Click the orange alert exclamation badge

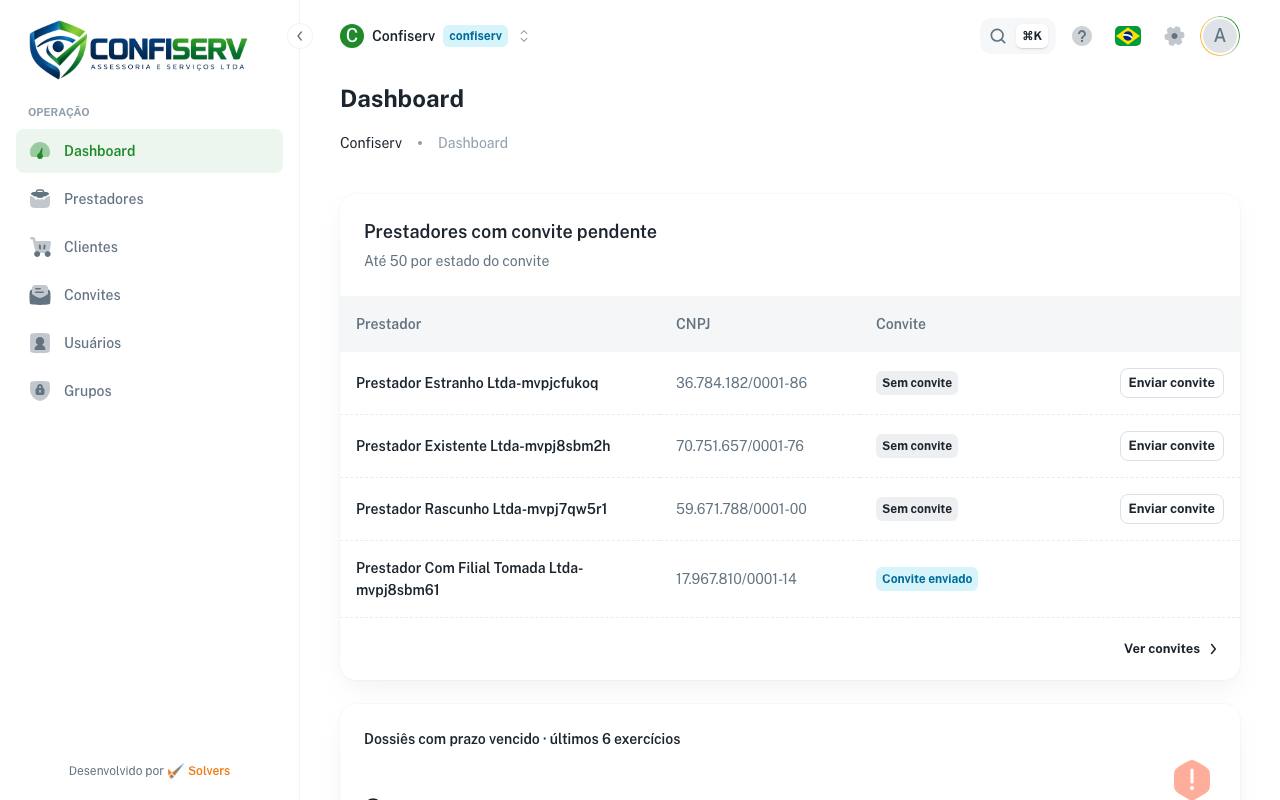point(1191,779)
